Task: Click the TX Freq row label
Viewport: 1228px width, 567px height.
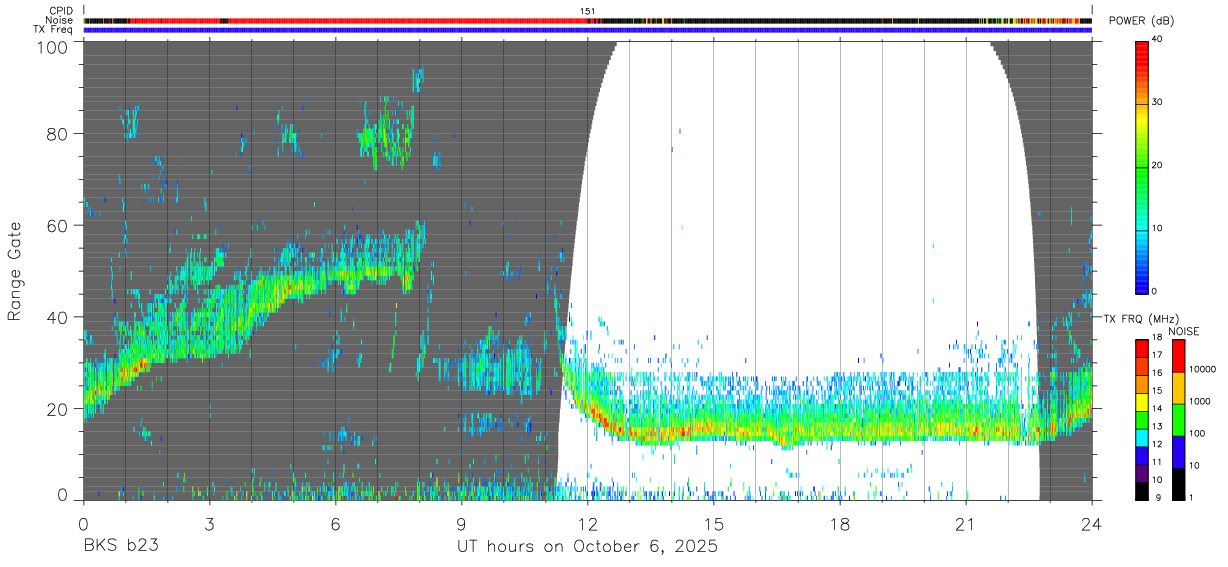Action: [x=53, y=29]
